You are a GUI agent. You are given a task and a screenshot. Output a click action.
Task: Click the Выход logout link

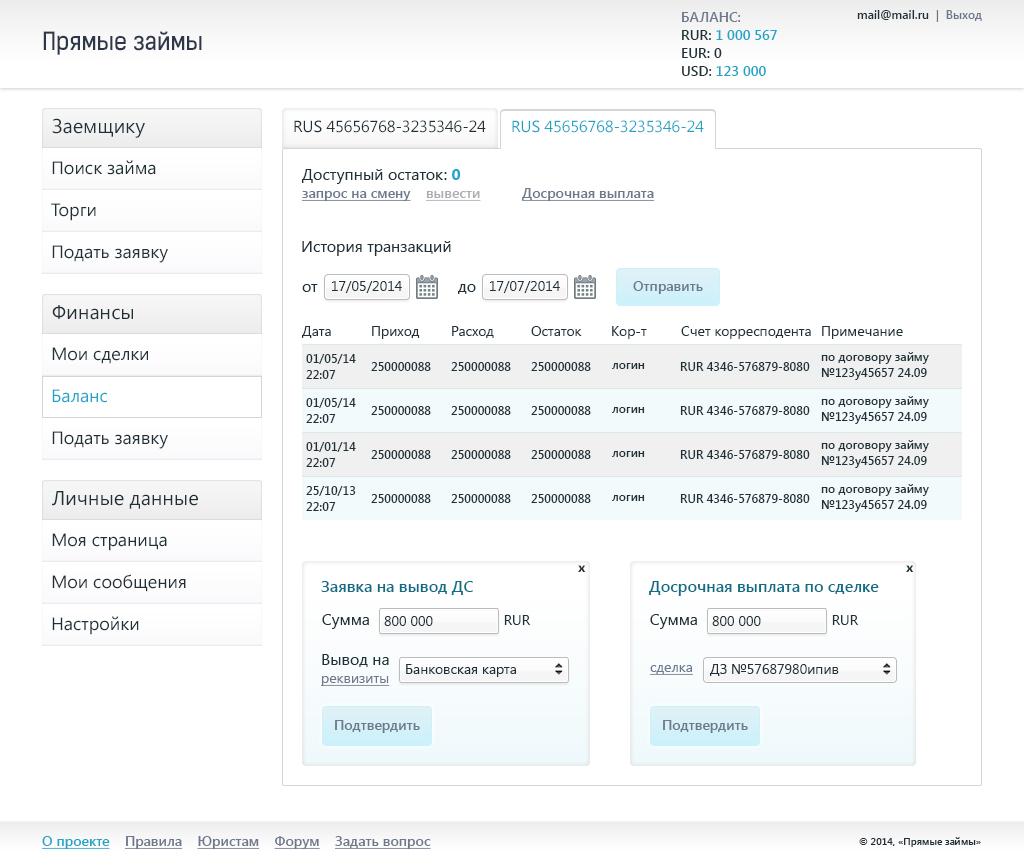(963, 15)
